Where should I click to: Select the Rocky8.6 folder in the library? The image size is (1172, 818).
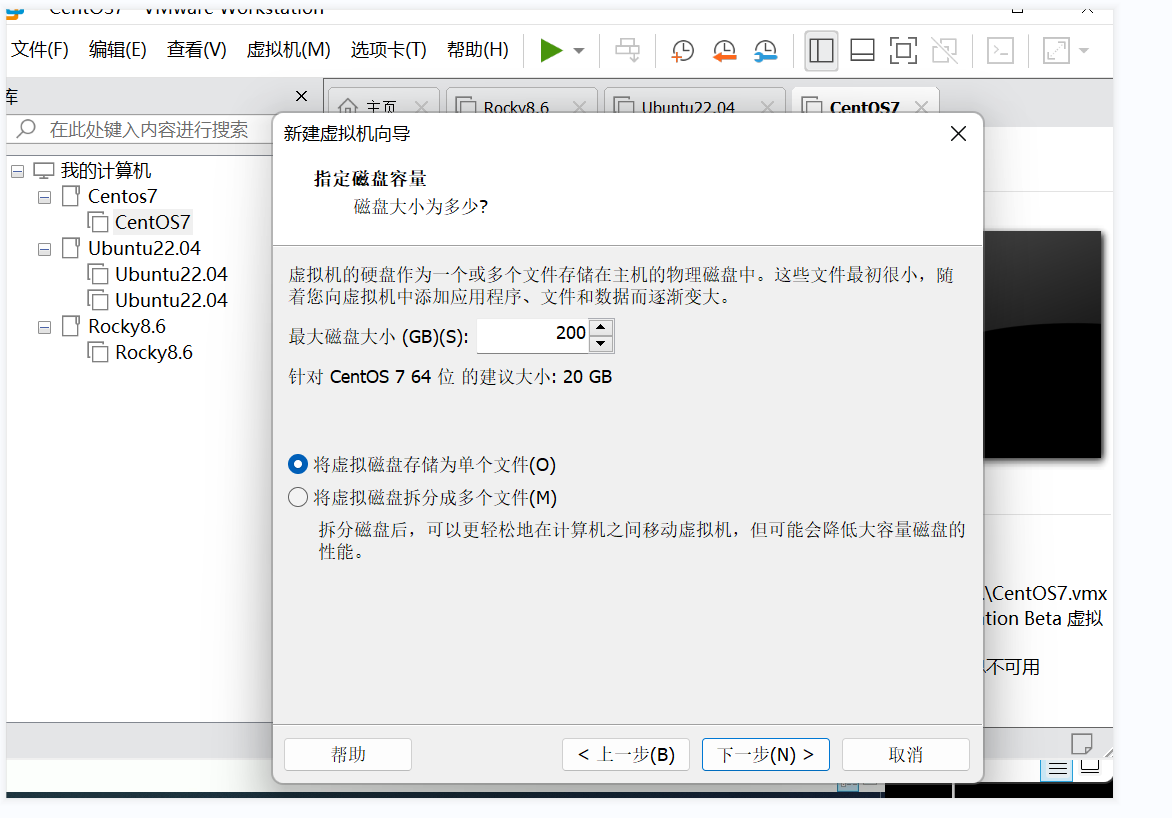(x=126, y=326)
